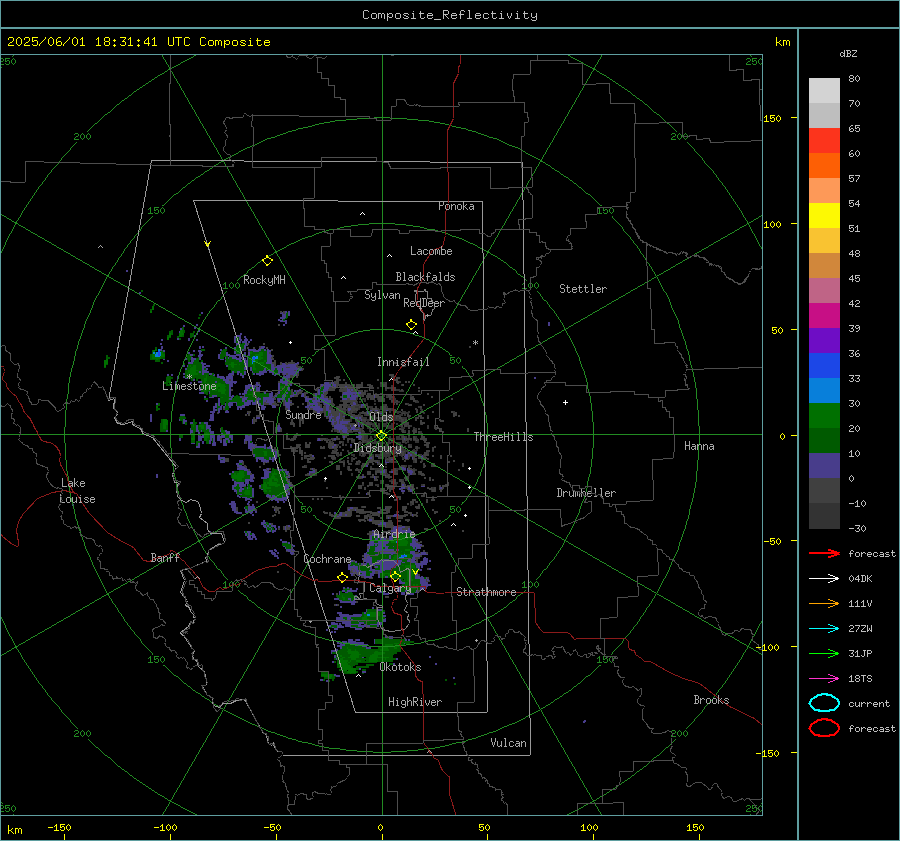This screenshot has height=841, width=900.
Task: Click the Airdrie city label
Action: coord(394,534)
